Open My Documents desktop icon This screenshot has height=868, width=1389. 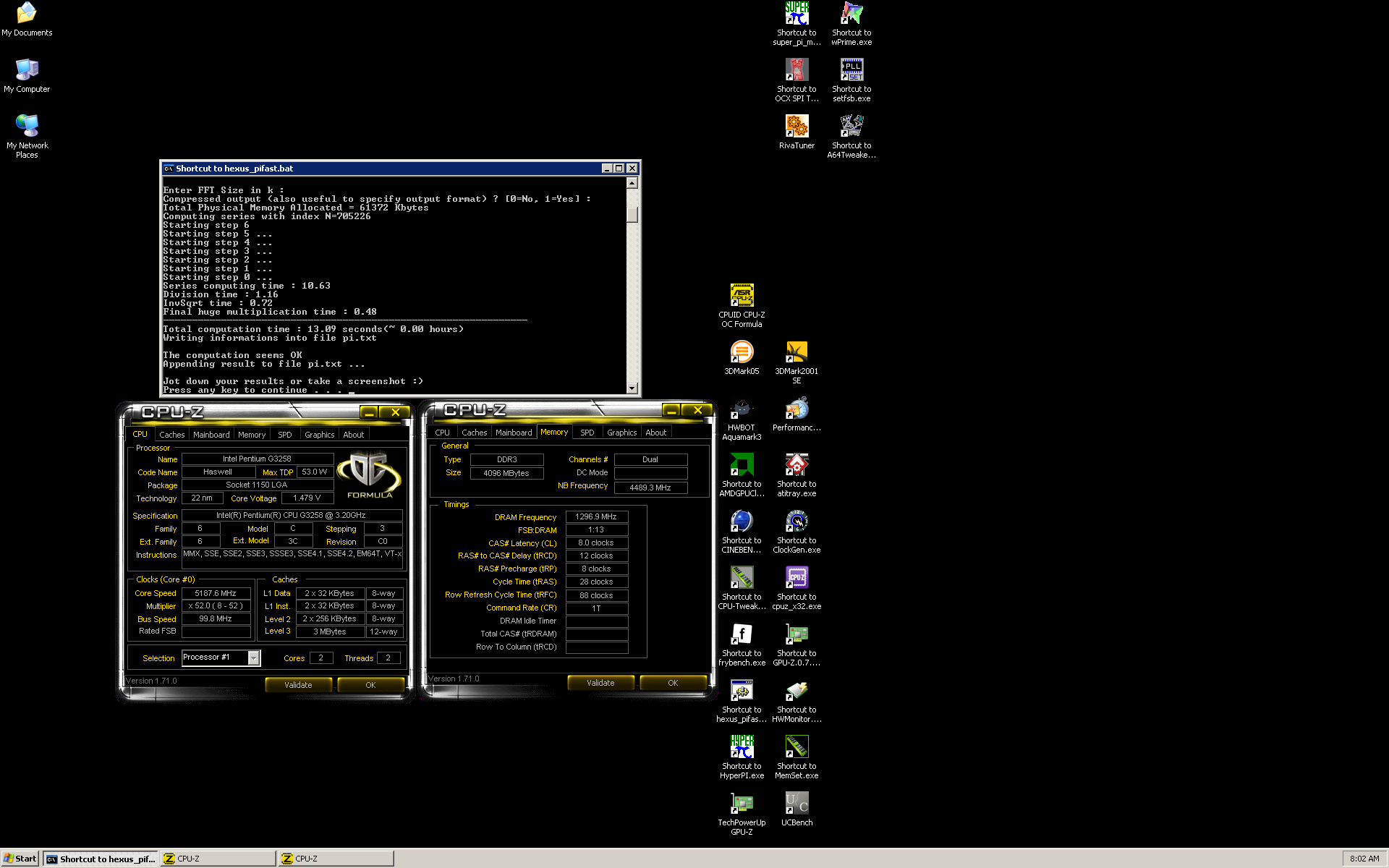click(27, 20)
